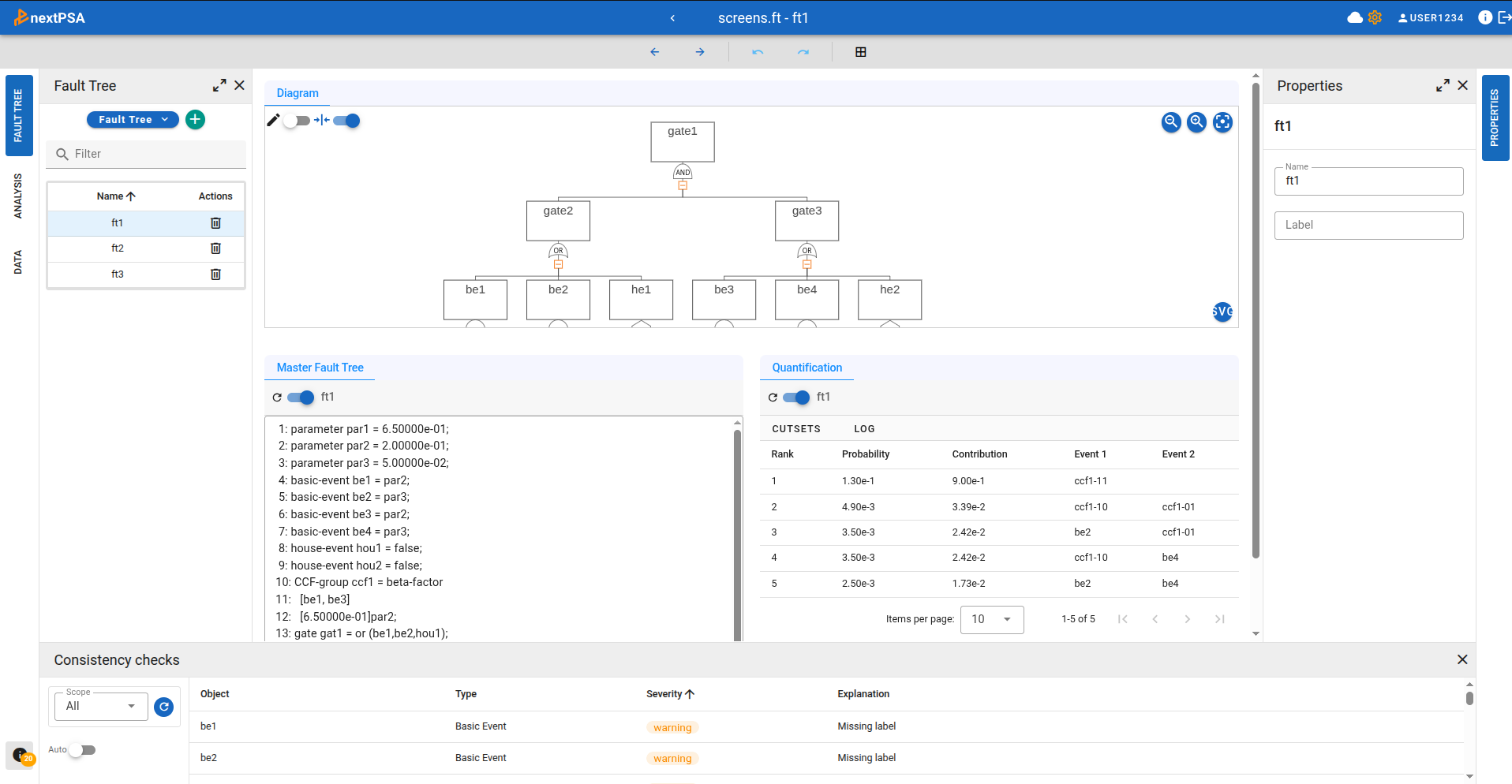Disable the ft1 toggle in Quantification panel
Viewport: 1512px width, 784px height.
(x=795, y=398)
